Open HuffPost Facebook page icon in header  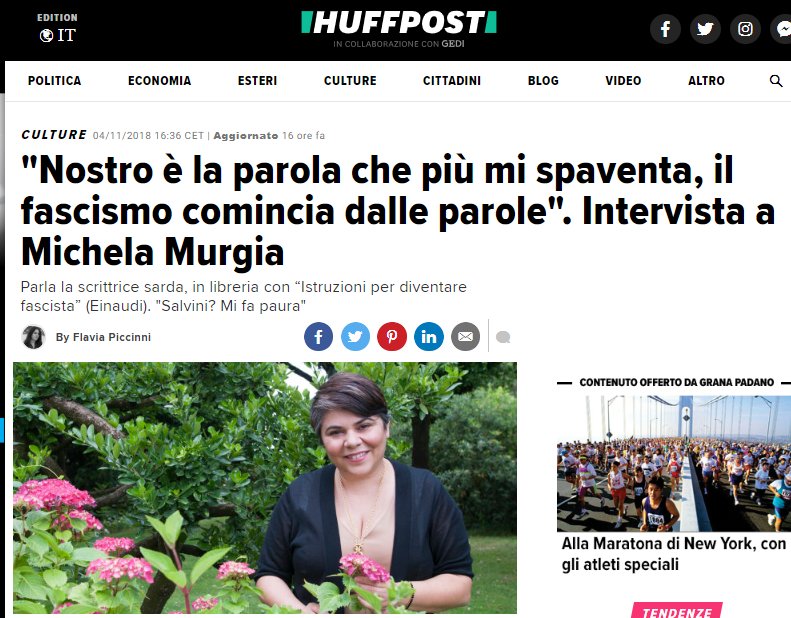[x=665, y=29]
